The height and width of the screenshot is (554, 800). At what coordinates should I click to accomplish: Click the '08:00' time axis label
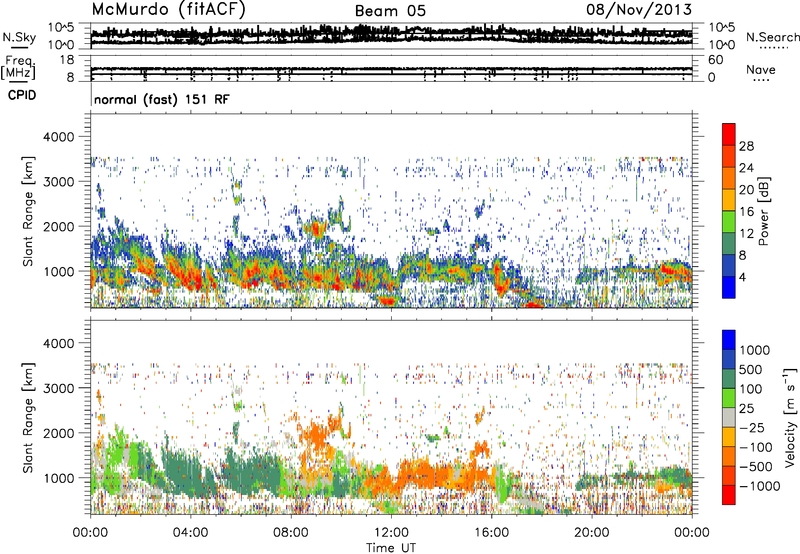[290, 533]
